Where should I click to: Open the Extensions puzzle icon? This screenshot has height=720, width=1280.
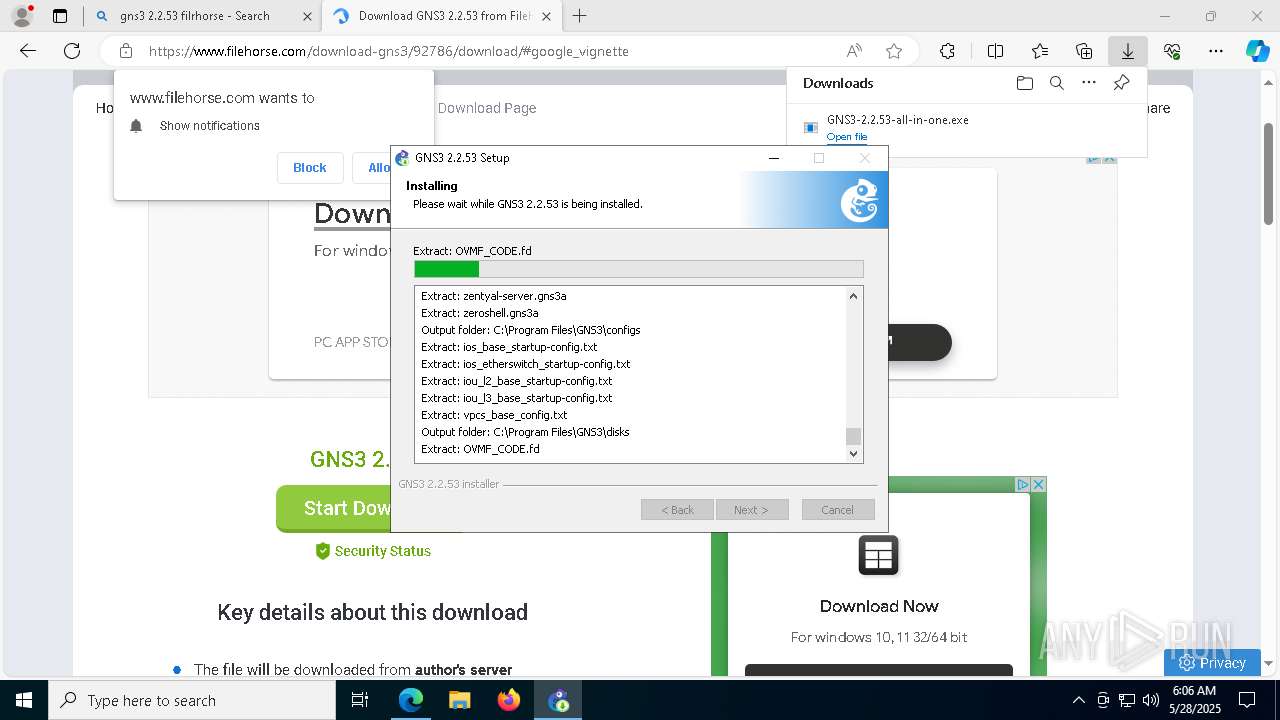click(x=947, y=51)
